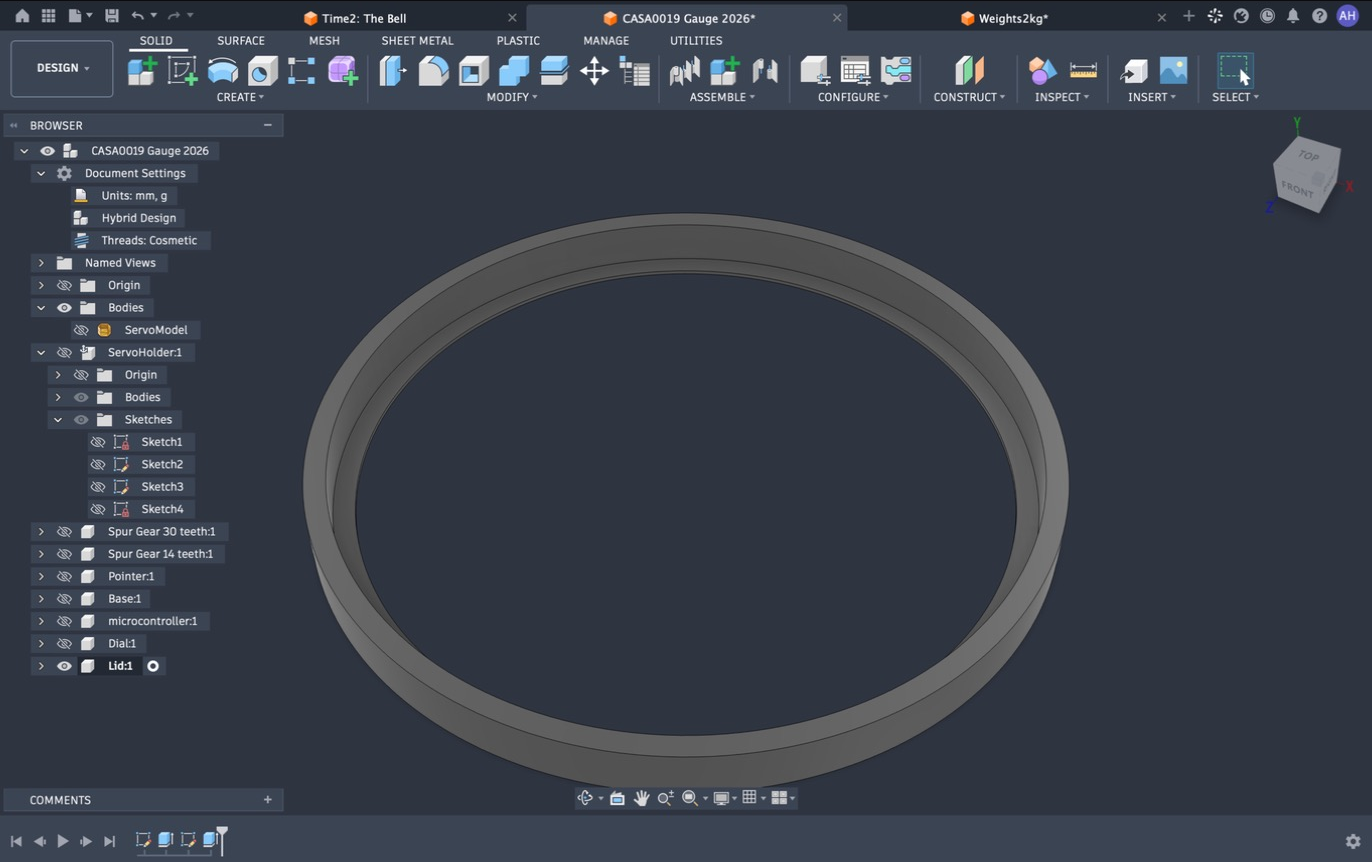The height and width of the screenshot is (862, 1372).
Task: Open the Help question mark icon
Action: pyautogui.click(x=1319, y=16)
